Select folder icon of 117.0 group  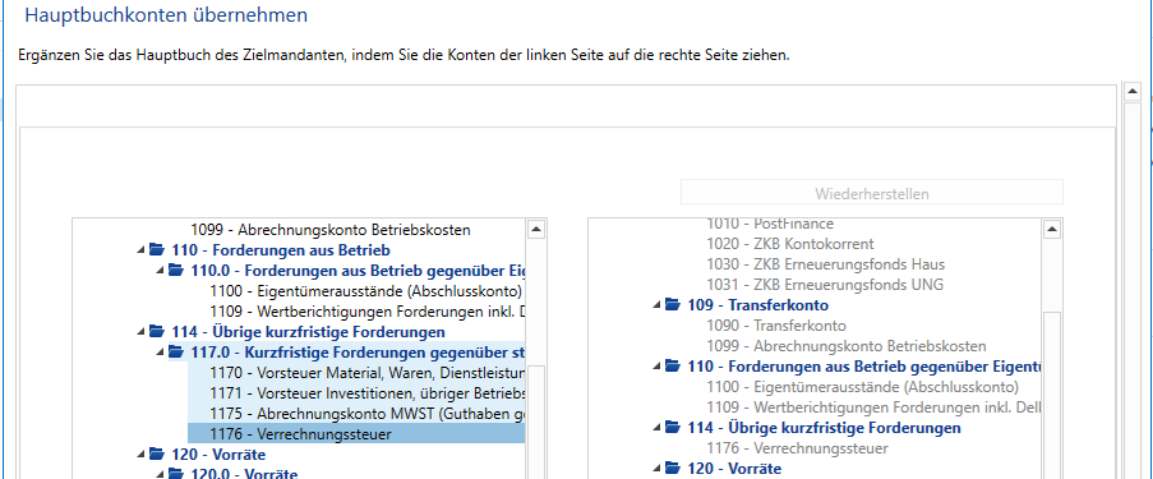176,352
